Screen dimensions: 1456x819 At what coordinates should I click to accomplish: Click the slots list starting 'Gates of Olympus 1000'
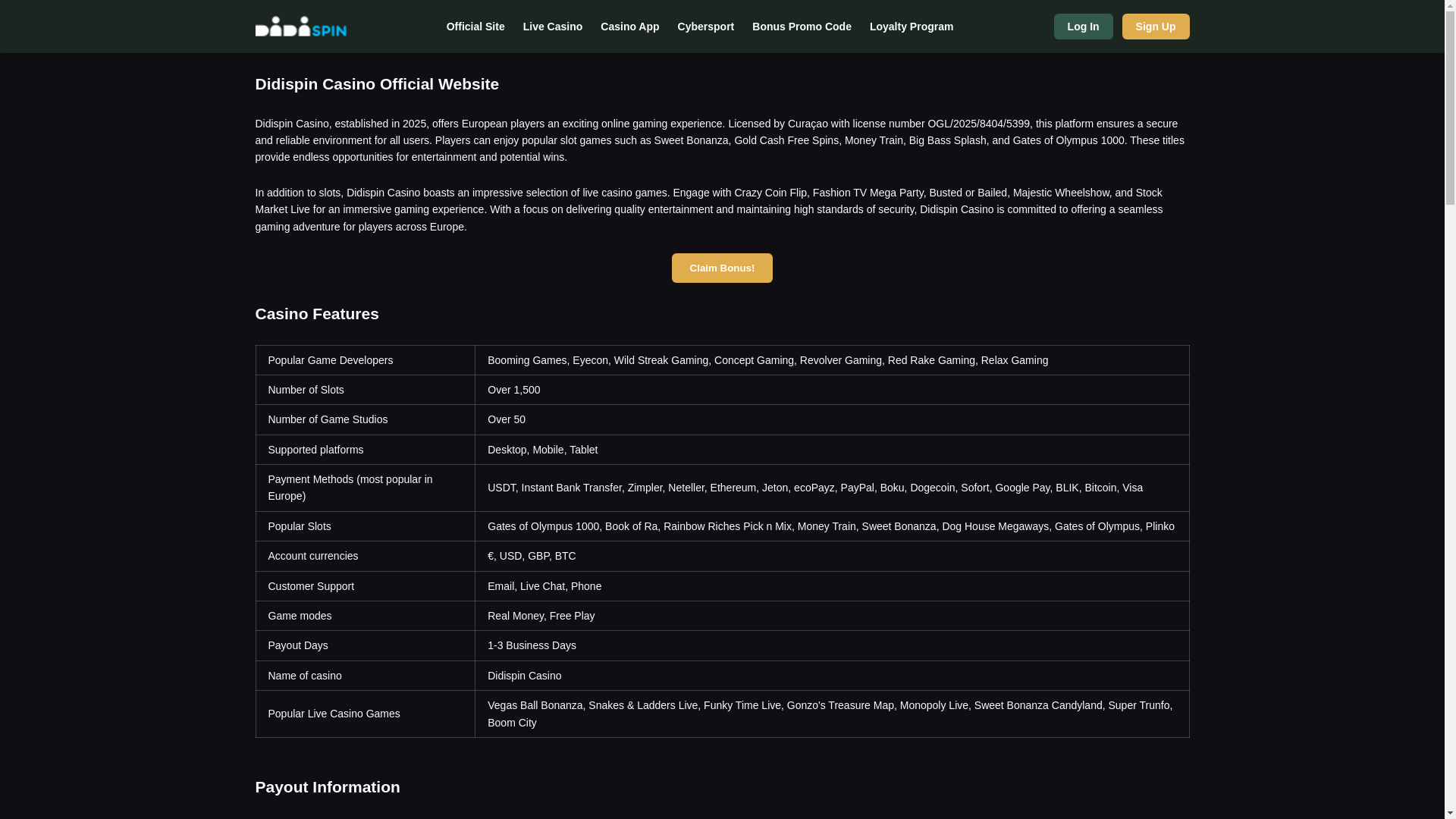click(832, 526)
